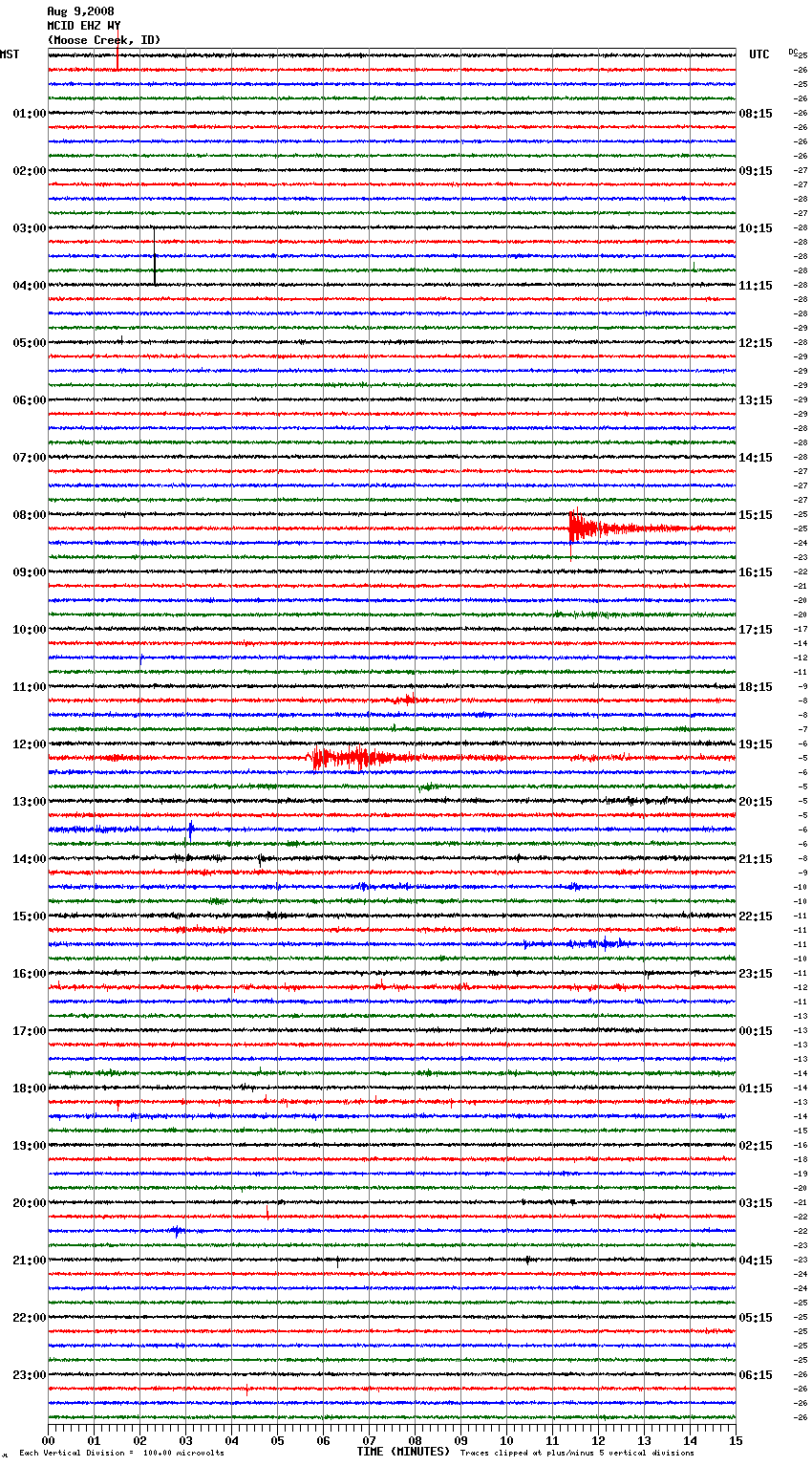
Task: Click the blue spike on the 13:30 MST trace
Action: point(191,829)
